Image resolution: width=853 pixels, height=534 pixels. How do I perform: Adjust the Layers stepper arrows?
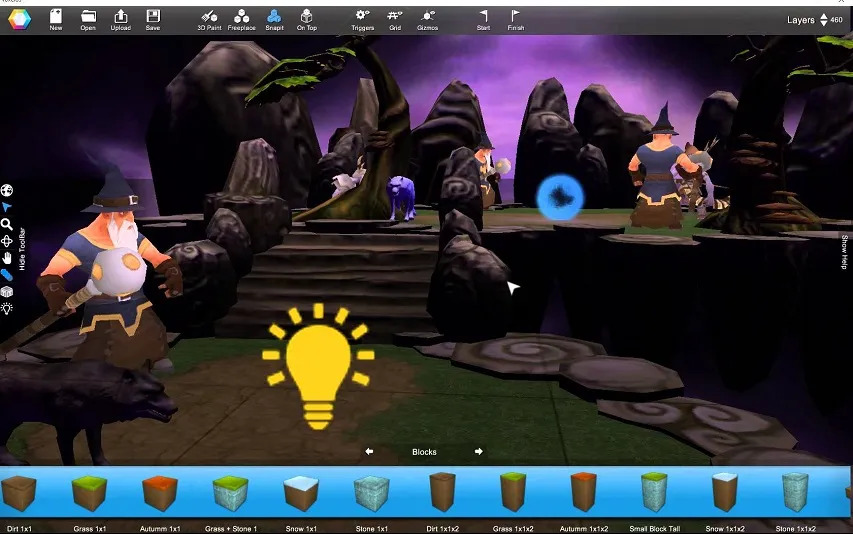pyautogui.click(x=824, y=20)
